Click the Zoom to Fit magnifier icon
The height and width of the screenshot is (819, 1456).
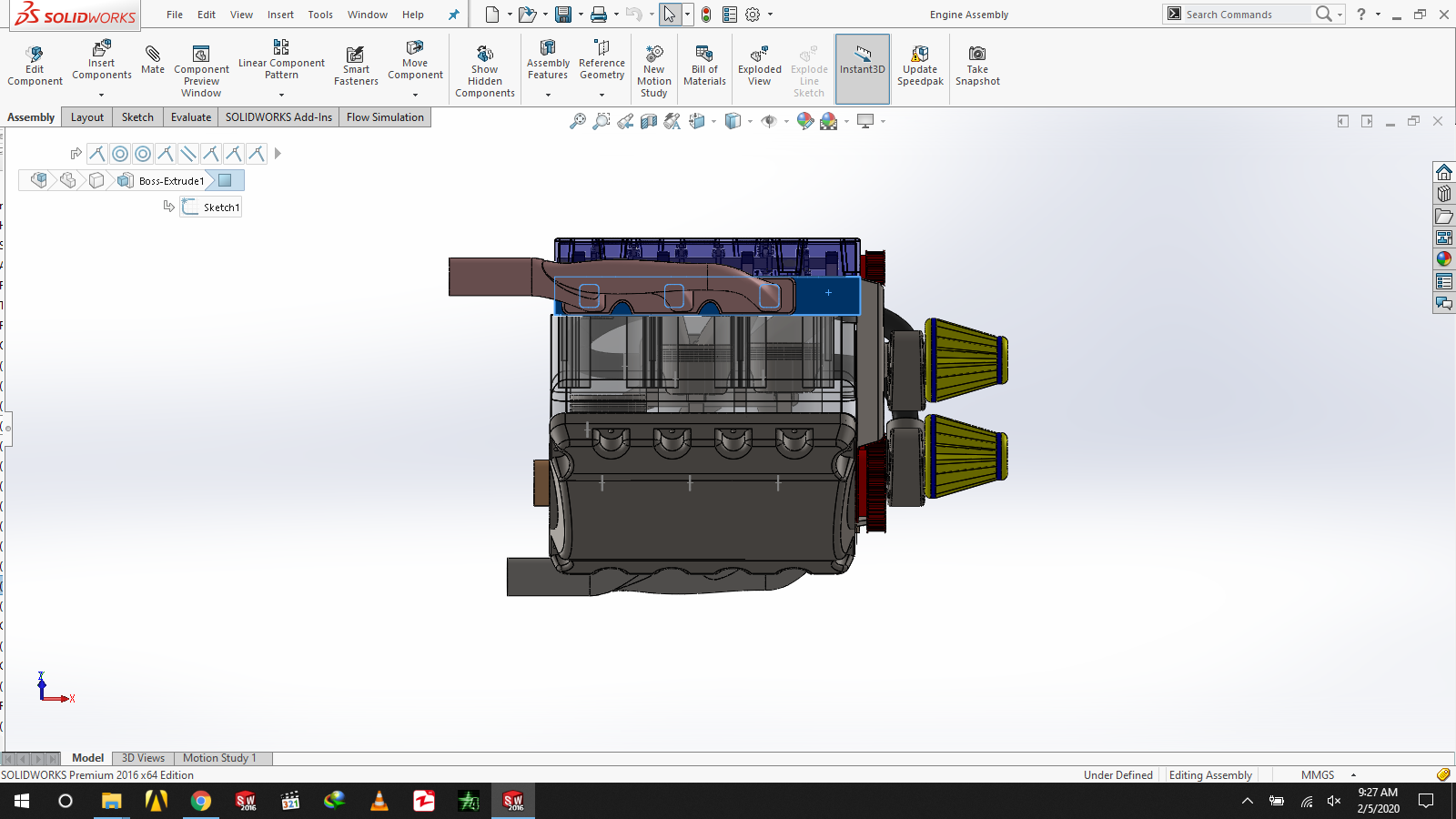coord(577,121)
